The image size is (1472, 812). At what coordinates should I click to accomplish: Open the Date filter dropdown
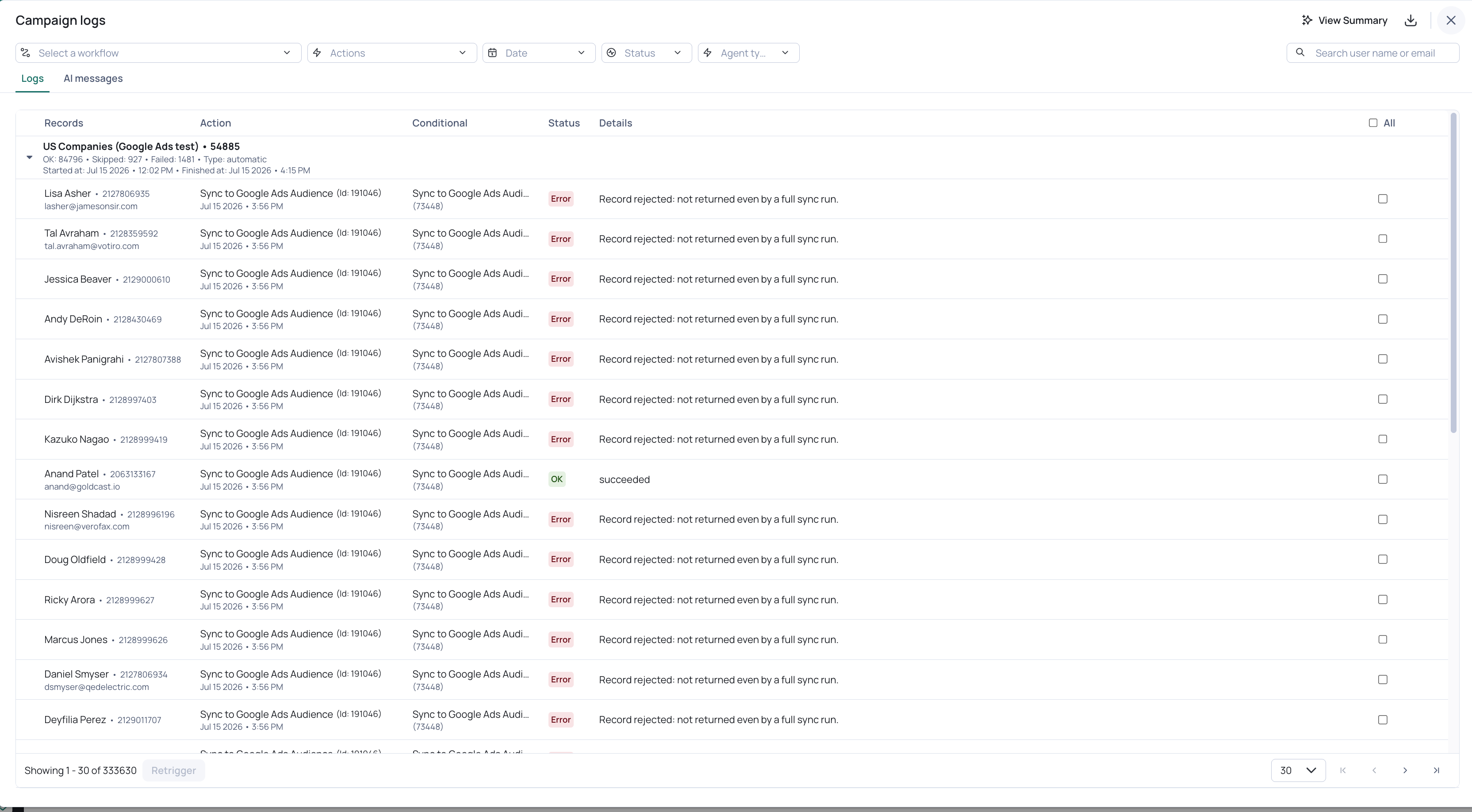[x=539, y=53]
